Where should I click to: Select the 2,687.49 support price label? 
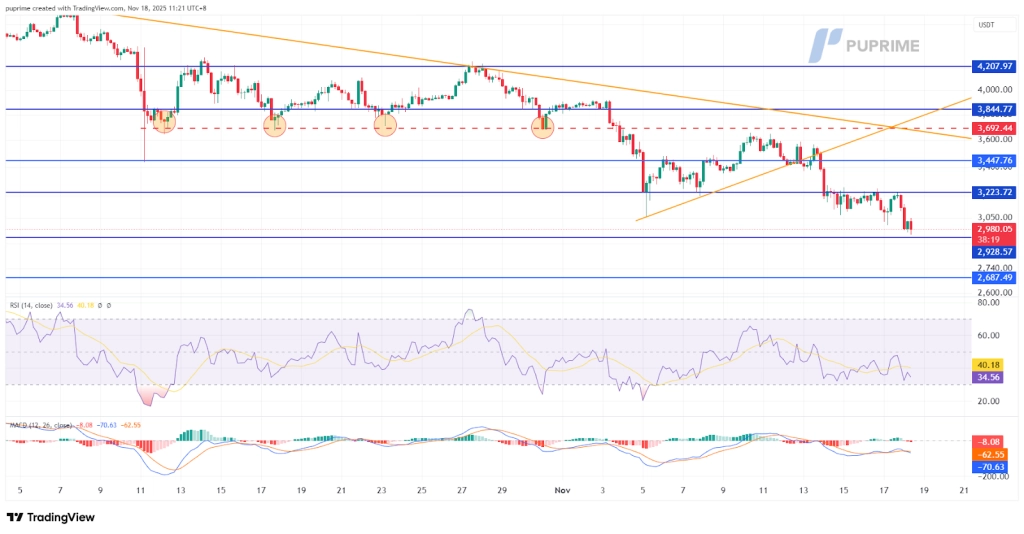993,277
